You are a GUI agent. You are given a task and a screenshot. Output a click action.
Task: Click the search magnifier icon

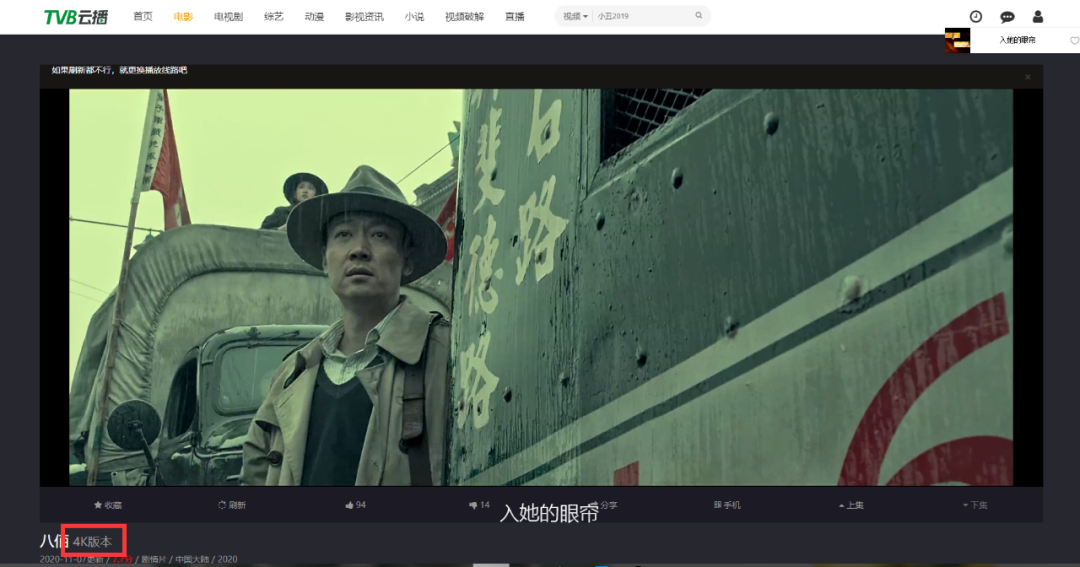point(698,17)
